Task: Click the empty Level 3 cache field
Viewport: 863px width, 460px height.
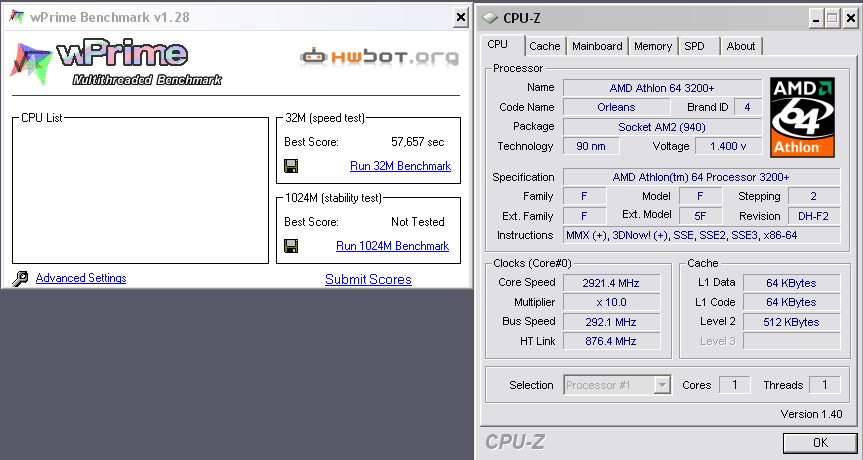Action: tap(791, 341)
